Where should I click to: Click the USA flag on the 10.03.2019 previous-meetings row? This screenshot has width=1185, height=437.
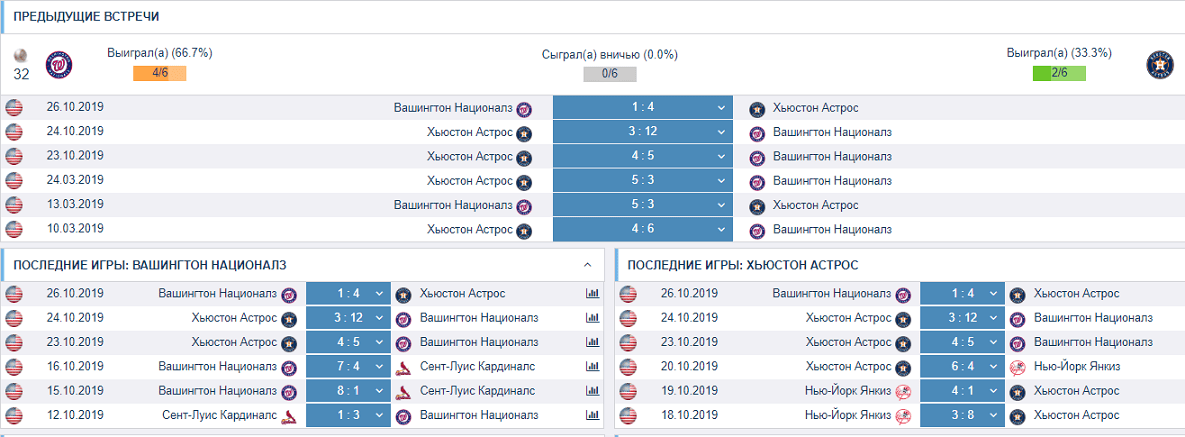[x=14, y=230]
